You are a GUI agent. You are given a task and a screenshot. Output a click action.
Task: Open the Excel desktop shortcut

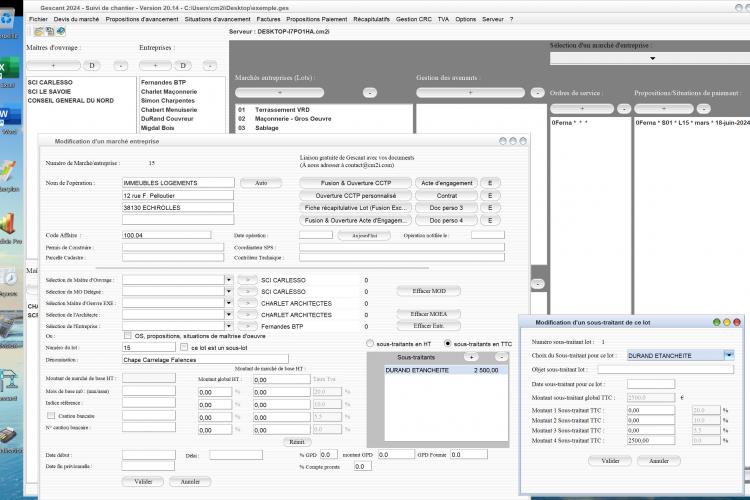[9, 69]
